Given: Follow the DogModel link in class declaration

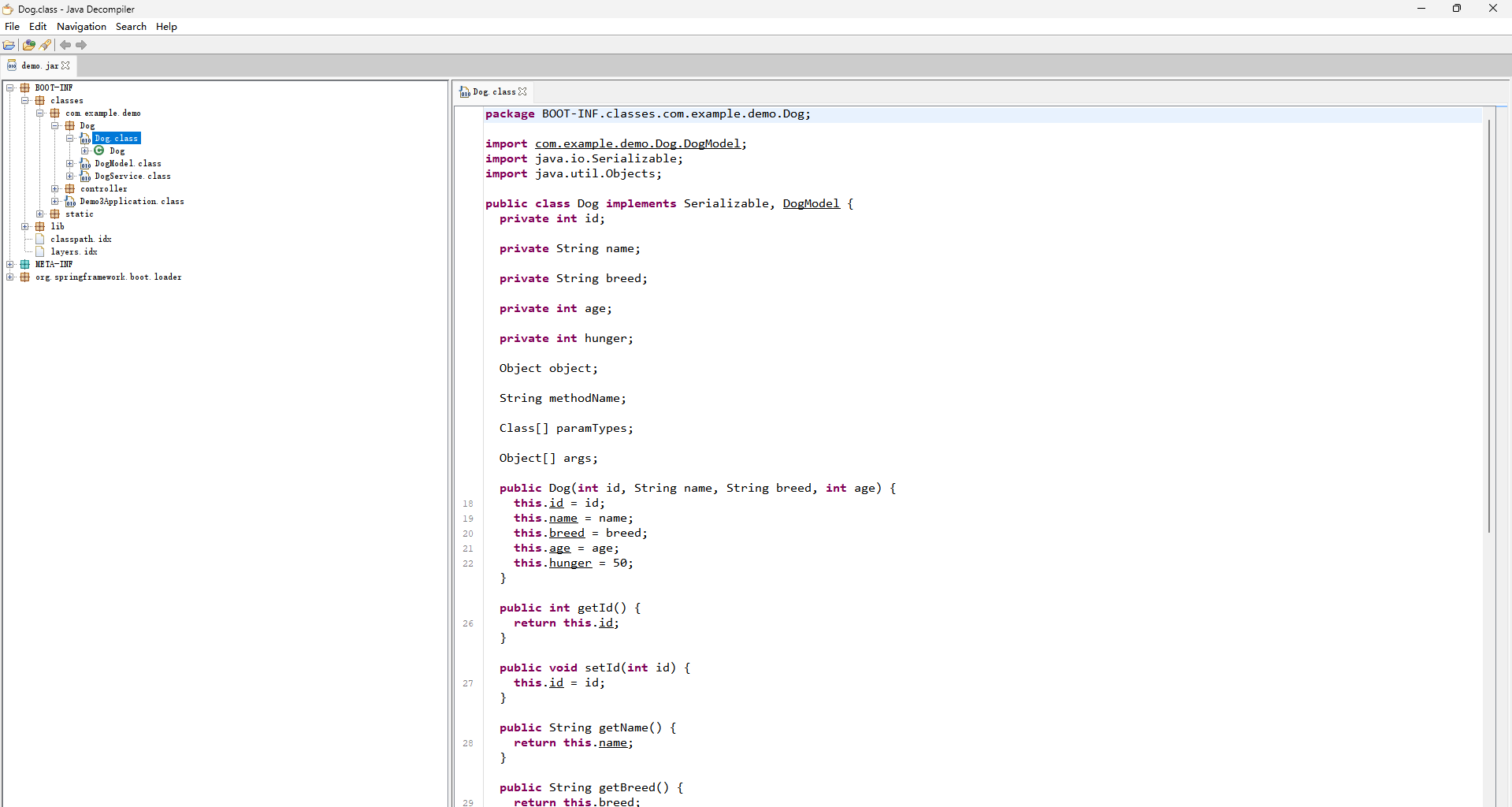Looking at the screenshot, I should (811, 203).
